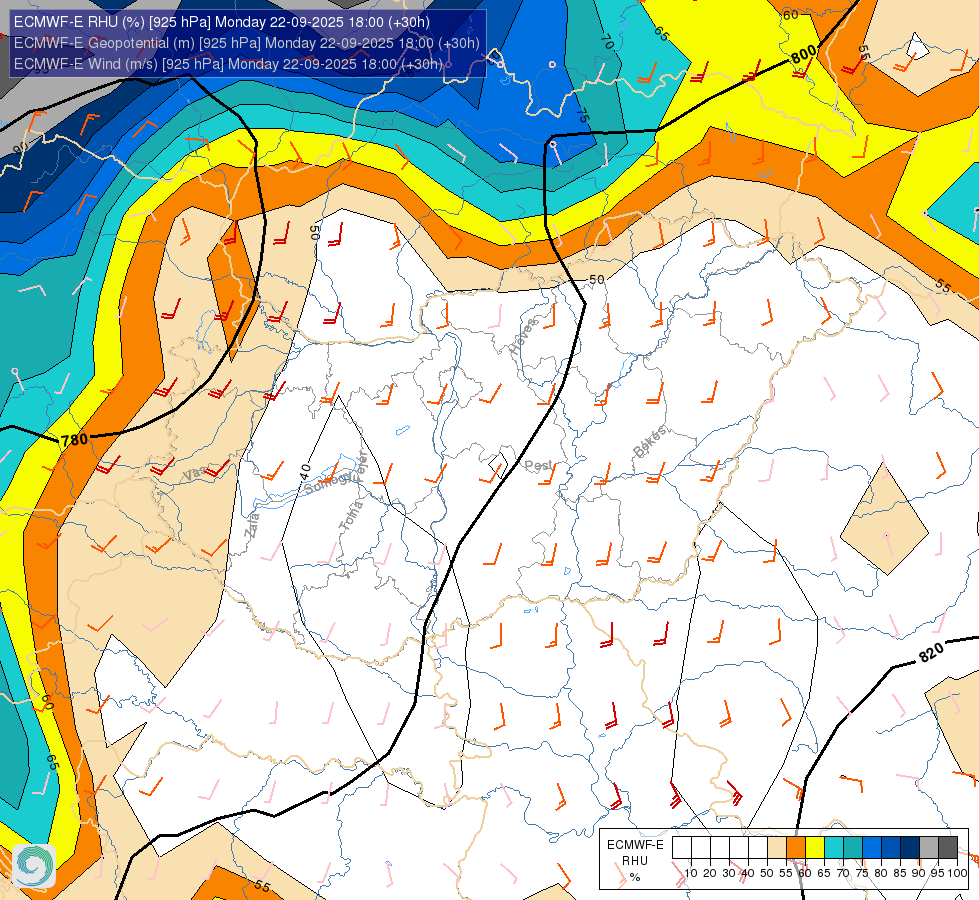Click the Tolna county label
Image resolution: width=979 pixels, height=900 pixels.
(x=351, y=515)
